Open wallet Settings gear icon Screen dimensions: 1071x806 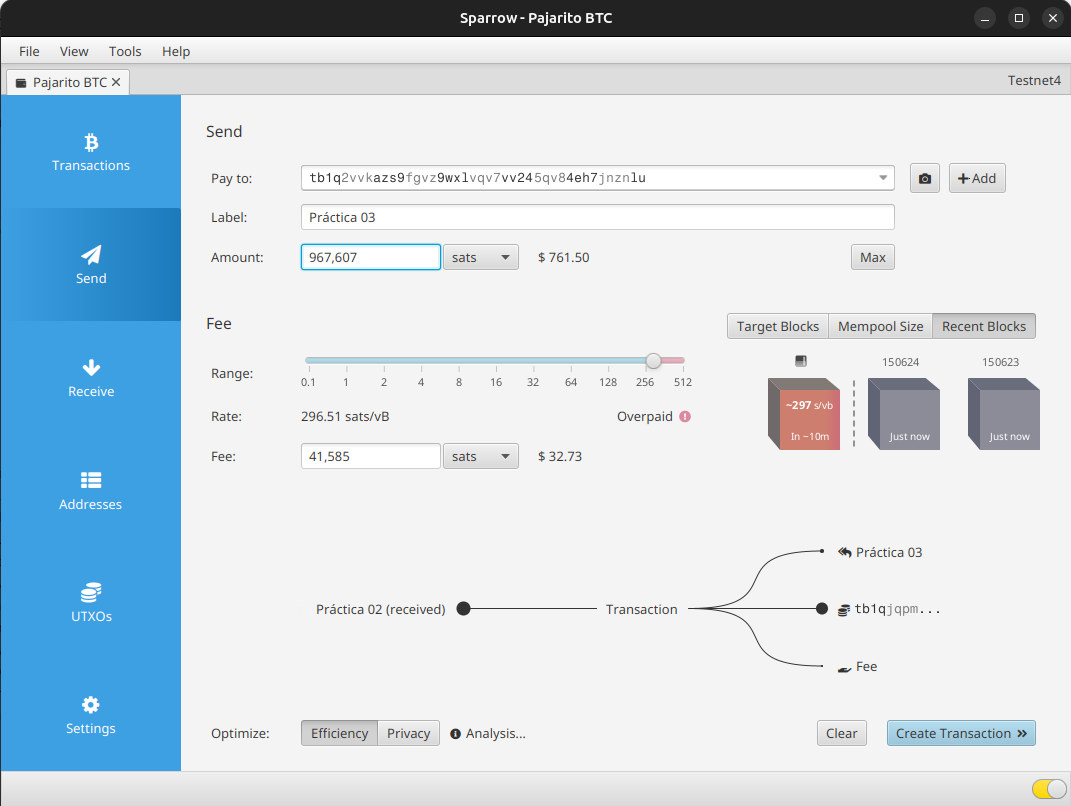point(91,705)
